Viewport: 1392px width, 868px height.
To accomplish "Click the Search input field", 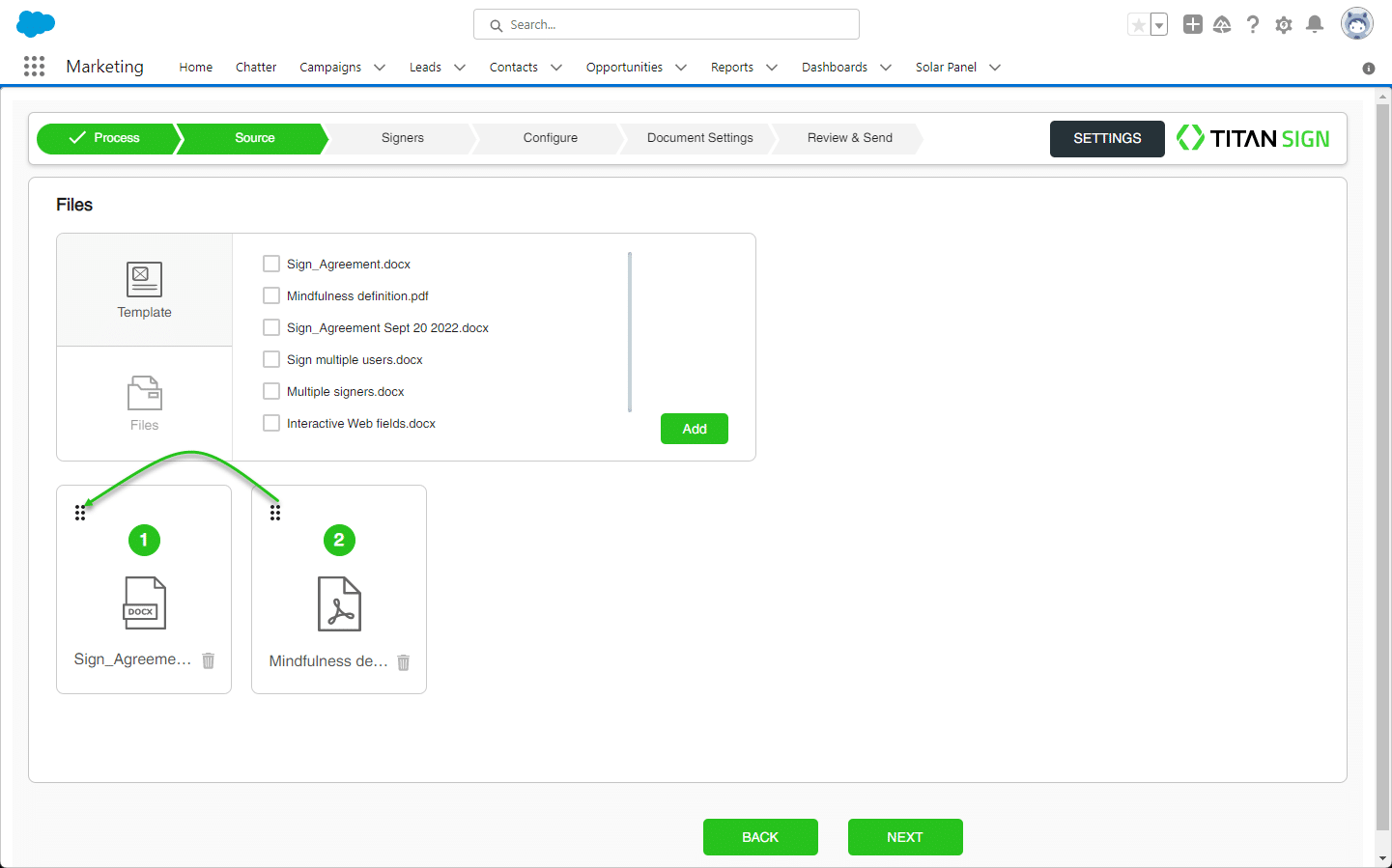I will tap(667, 24).
